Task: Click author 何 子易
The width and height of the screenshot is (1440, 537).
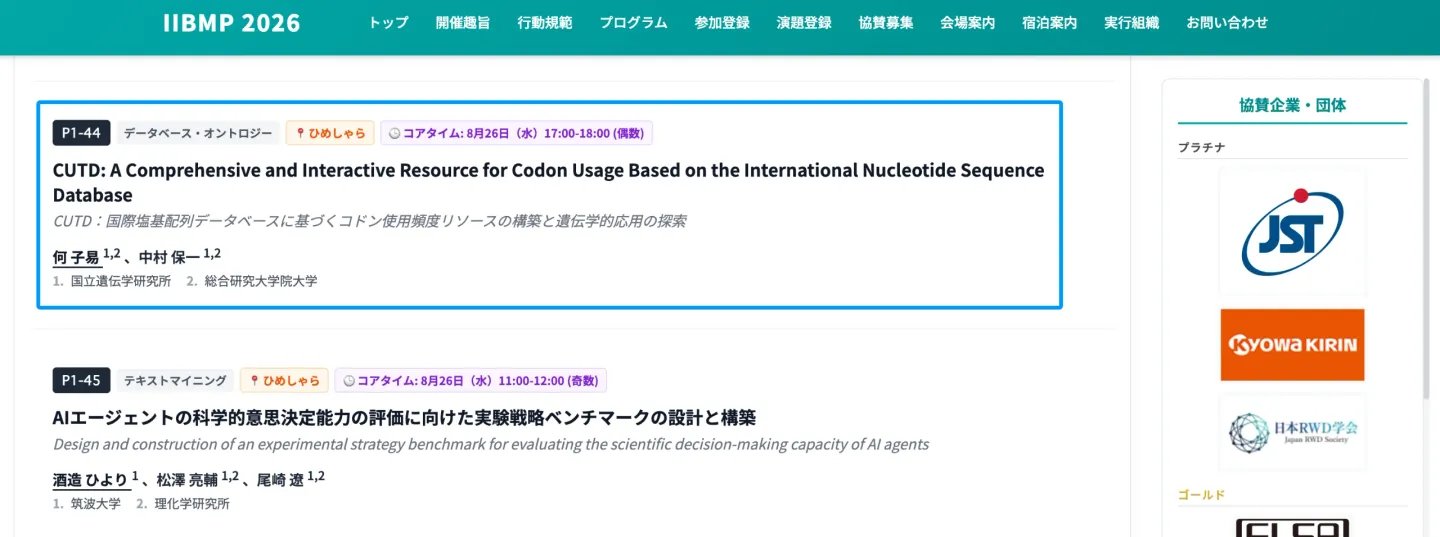Action: 76,257
